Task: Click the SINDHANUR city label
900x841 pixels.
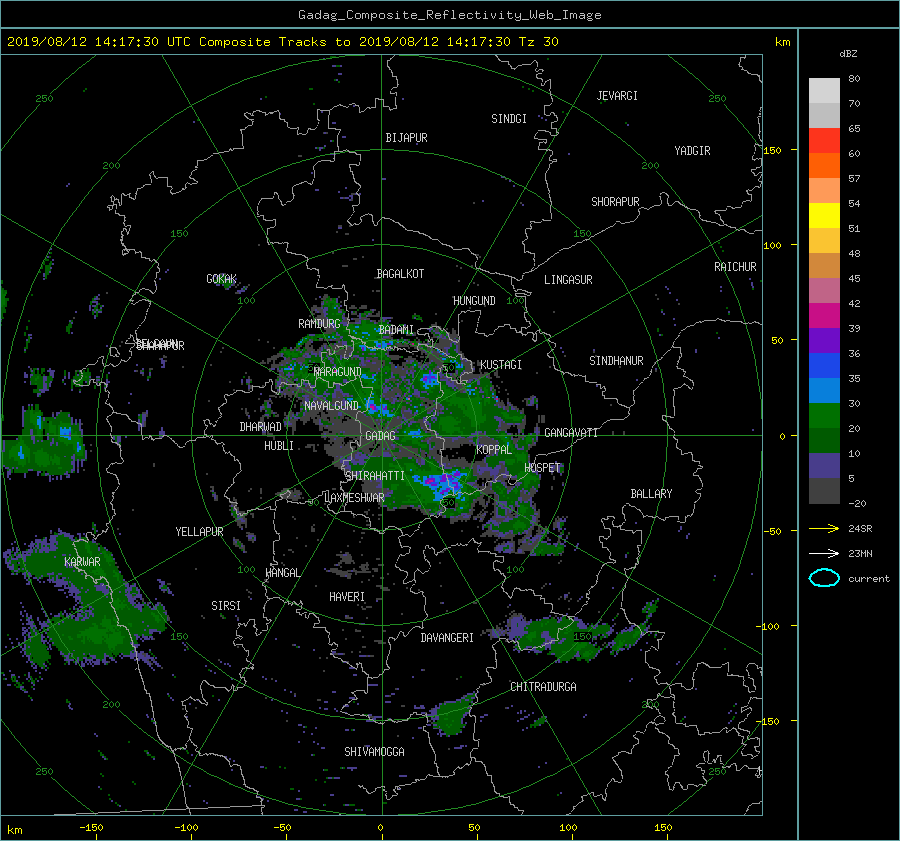Action: pyautogui.click(x=616, y=361)
